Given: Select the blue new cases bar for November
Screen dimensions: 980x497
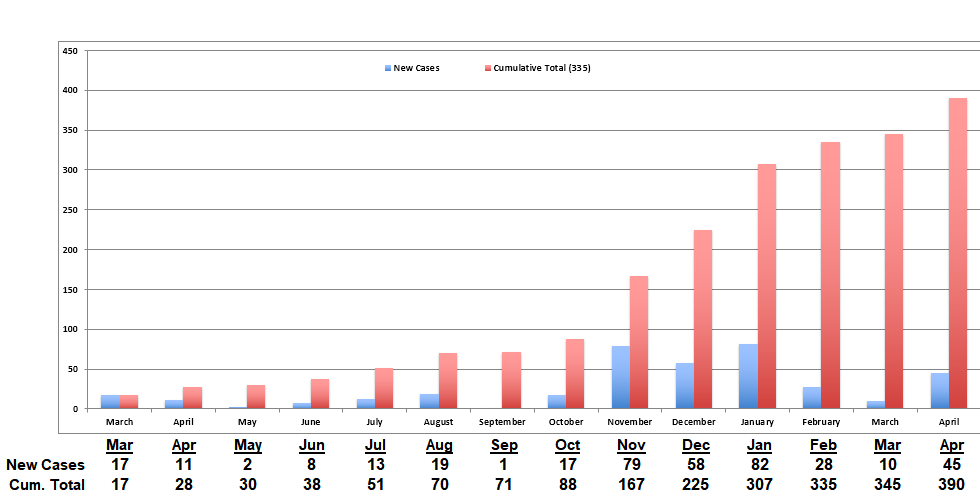Looking at the screenshot, I should [621, 377].
